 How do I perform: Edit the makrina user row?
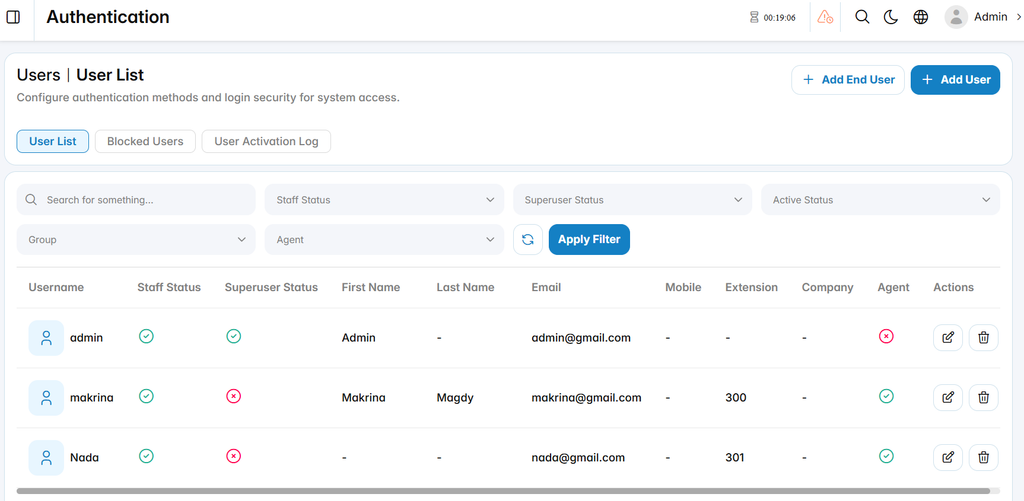(x=948, y=397)
